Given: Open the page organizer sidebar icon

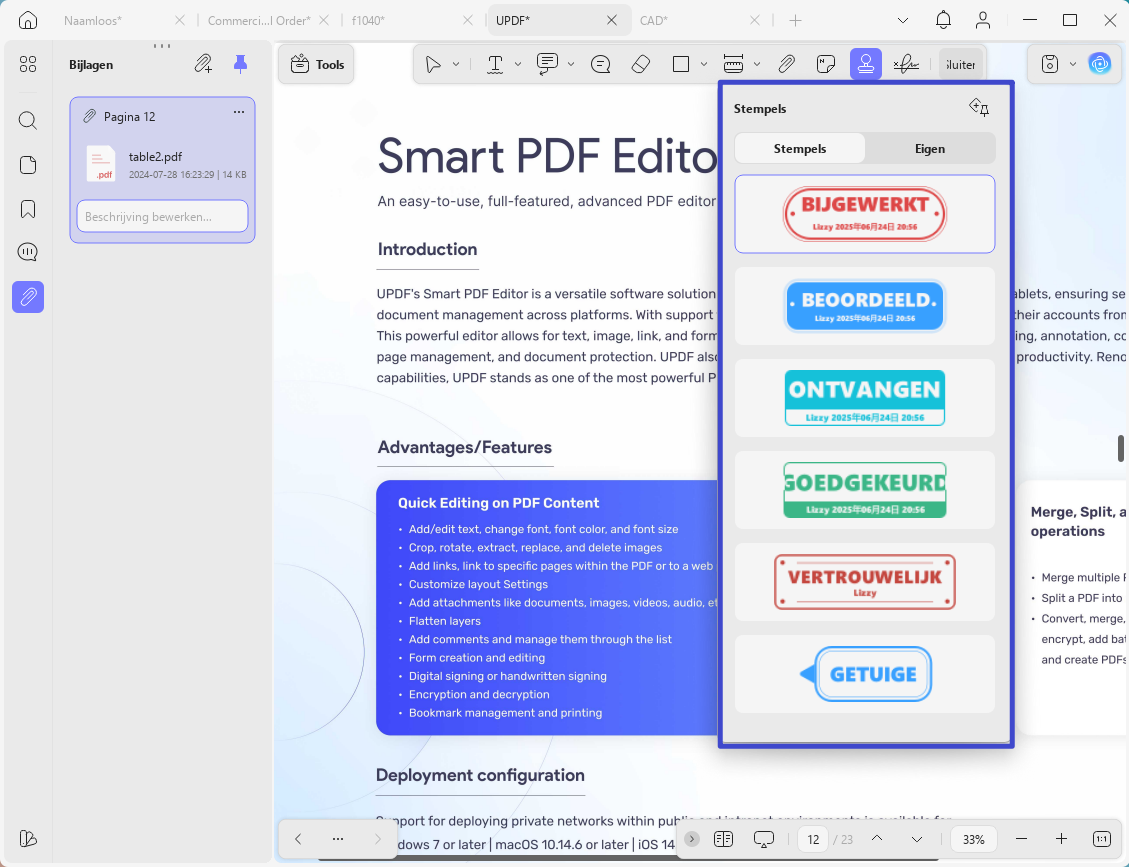Looking at the screenshot, I should click(x=28, y=165).
